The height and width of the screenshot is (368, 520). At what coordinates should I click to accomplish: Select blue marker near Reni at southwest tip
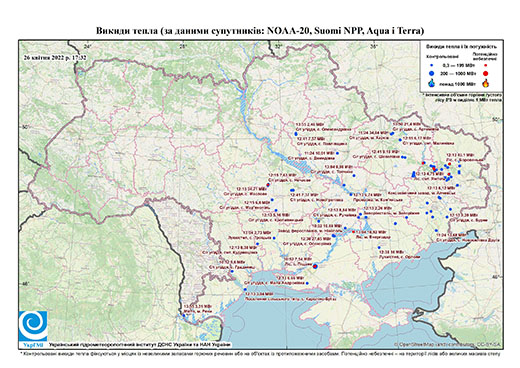click(183, 315)
